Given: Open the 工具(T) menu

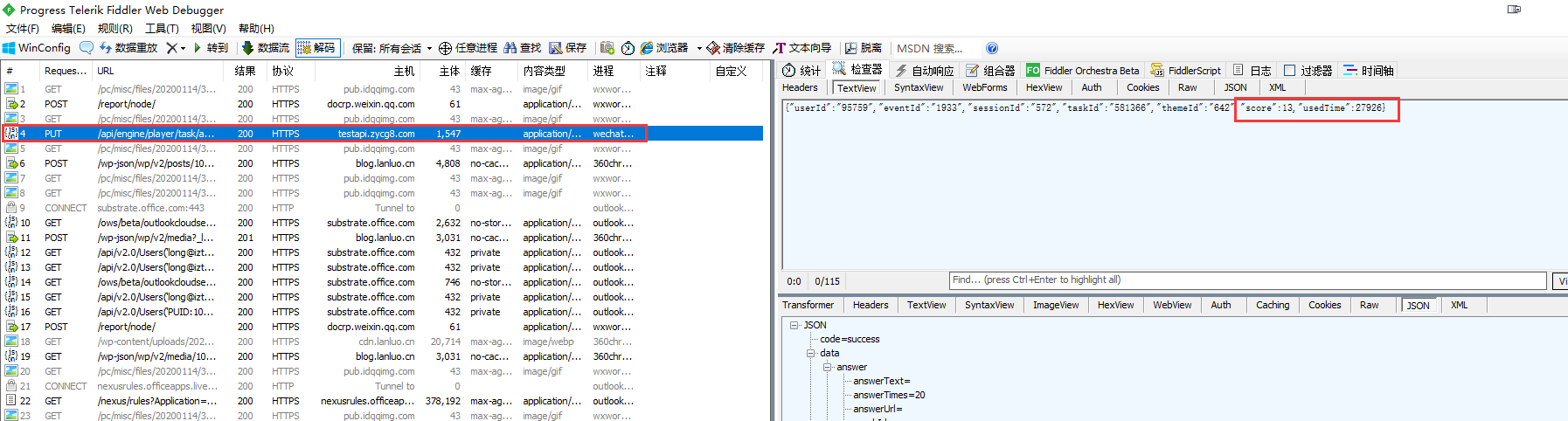Looking at the screenshot, I should [x=162, y=29].
